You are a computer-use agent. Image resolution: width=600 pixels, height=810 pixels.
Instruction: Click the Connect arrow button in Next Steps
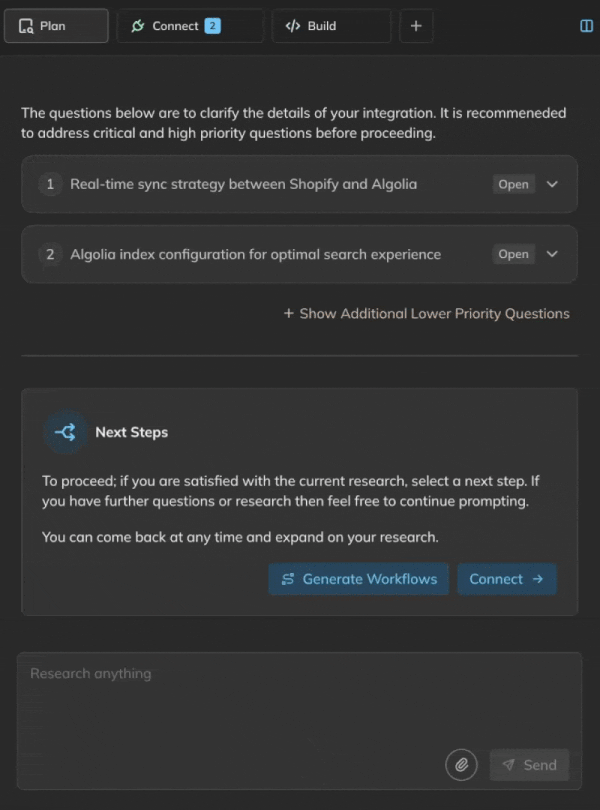(x=506, y=579)
